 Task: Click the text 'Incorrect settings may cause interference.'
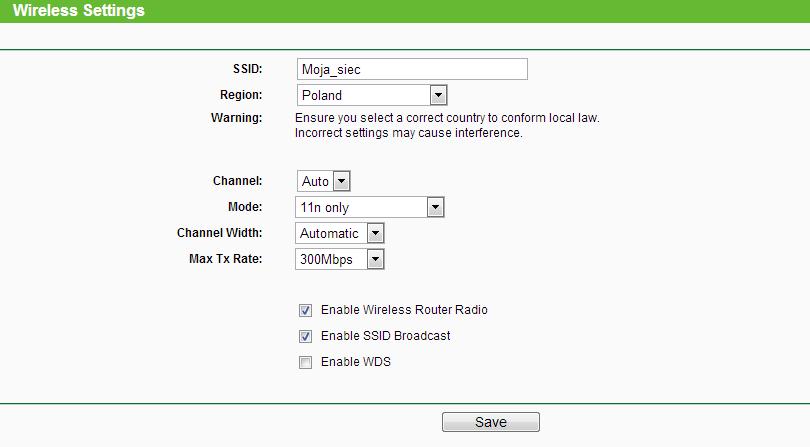409,133
